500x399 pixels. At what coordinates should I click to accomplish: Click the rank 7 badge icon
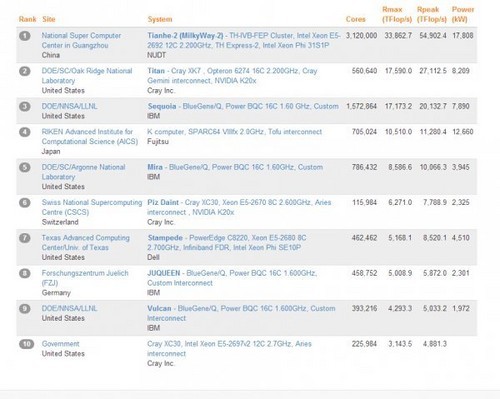[25, 238]
